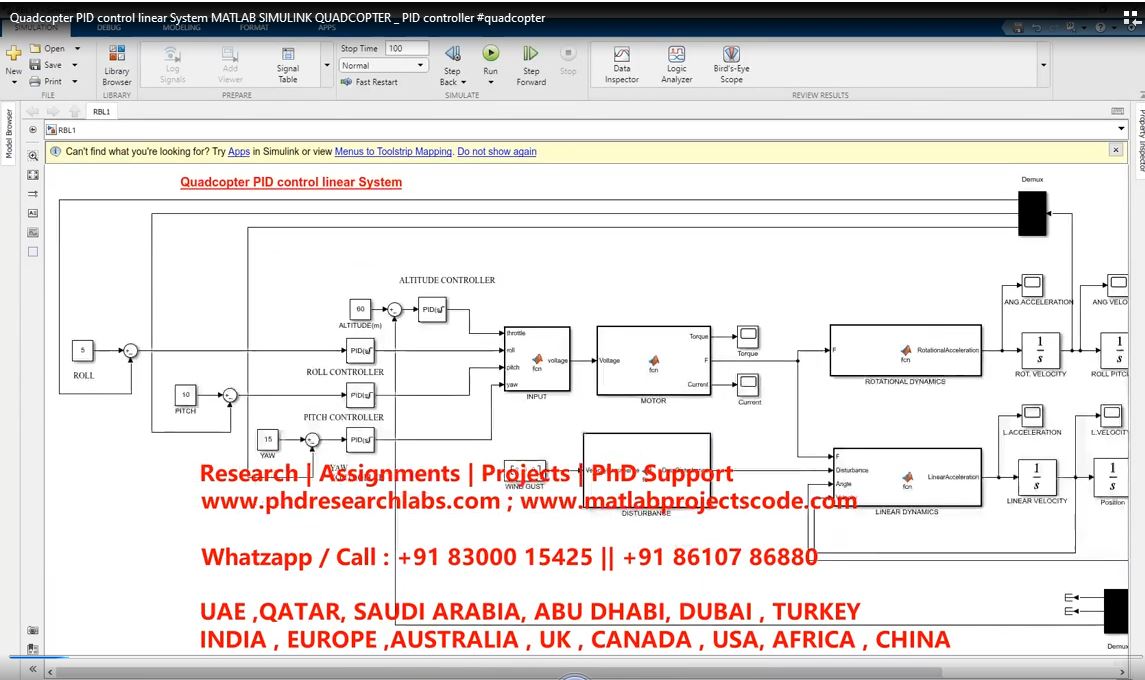This screenshot has height=680, width=1145.
Task: Click the Add Viewer icon
Action: click(230, 54)
